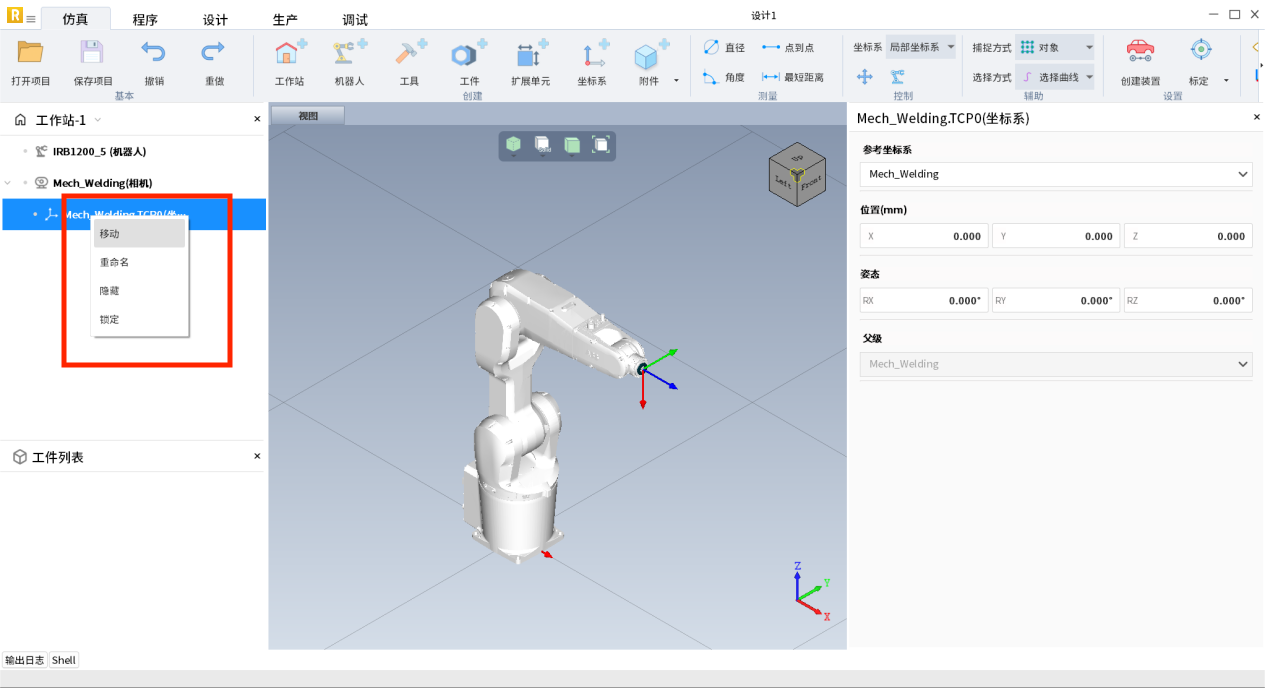Click the fit-to-view icon in viewport toolbar
The height and width of the screenshot is (688, 1265).
(x=600, y=145)
